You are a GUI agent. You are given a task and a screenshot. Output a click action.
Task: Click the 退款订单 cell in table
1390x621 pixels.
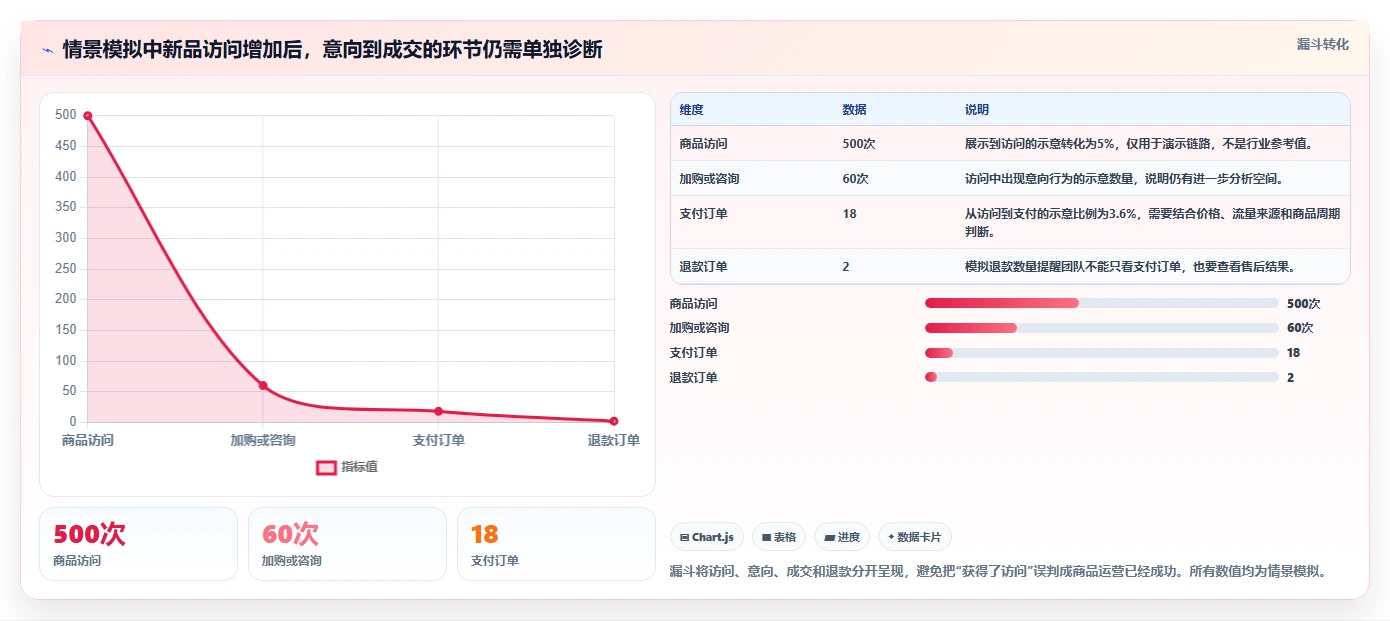tap(703, 267)
